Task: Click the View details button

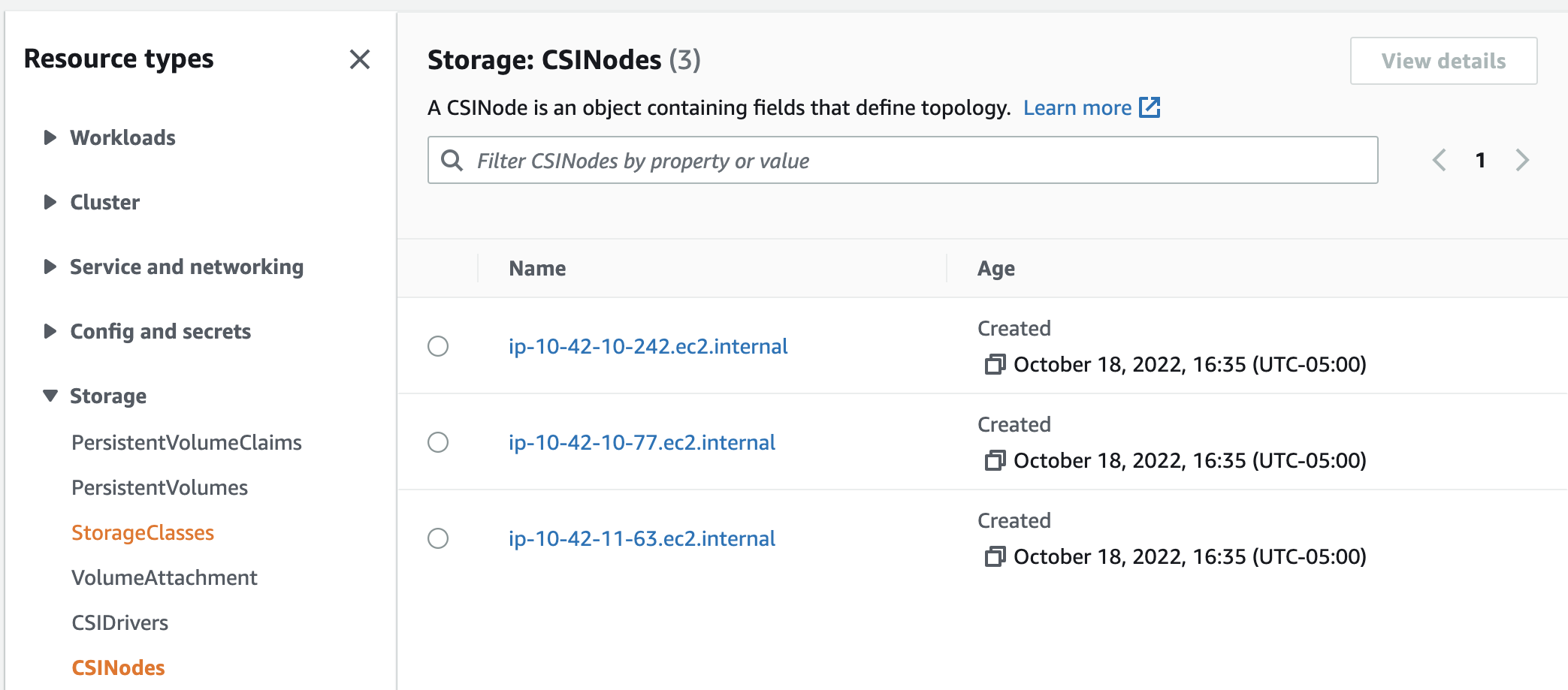Action: 1443,61
